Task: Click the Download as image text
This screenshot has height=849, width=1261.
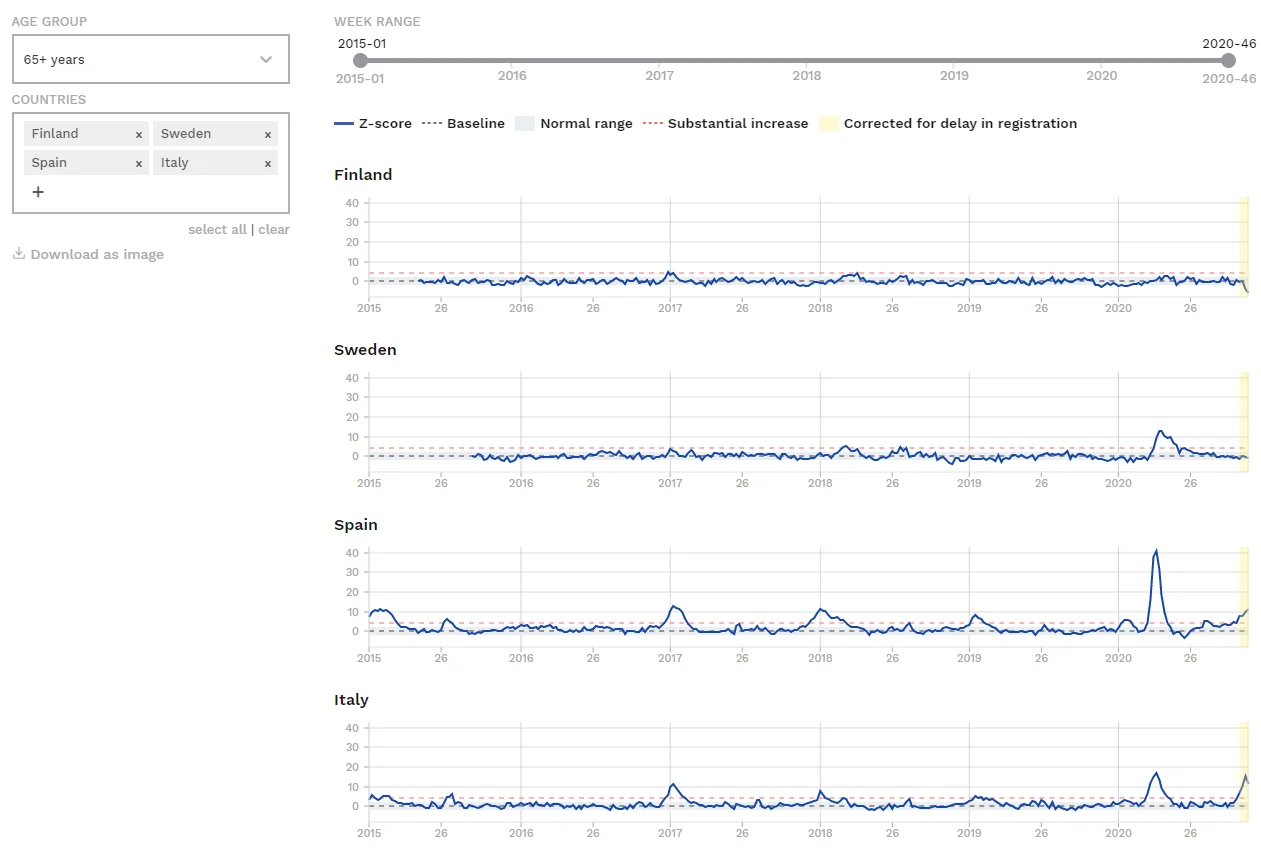Action: [x=97, y=254]
